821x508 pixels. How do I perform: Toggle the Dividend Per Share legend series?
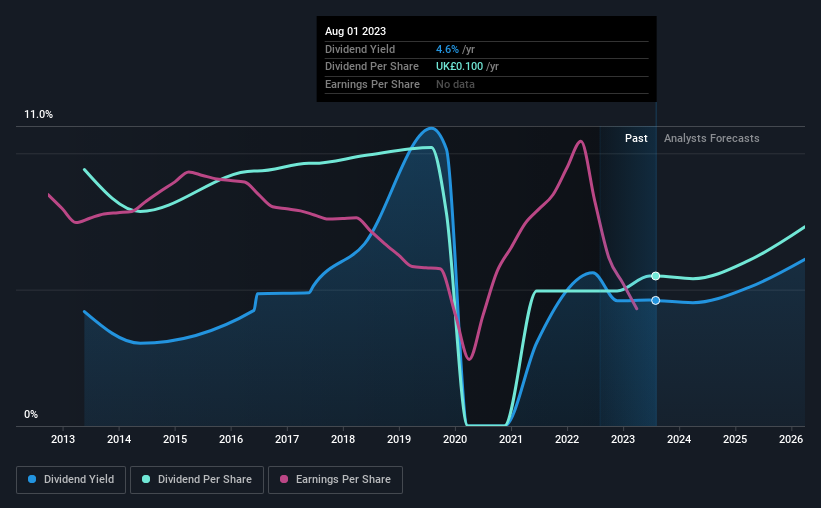pyautogui.click(x=197, y=480)
